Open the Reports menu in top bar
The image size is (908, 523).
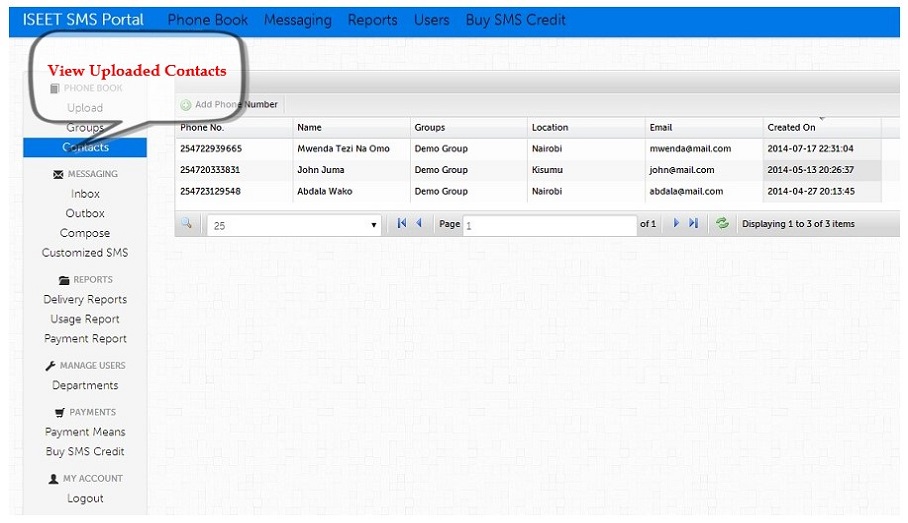point(372,20)
